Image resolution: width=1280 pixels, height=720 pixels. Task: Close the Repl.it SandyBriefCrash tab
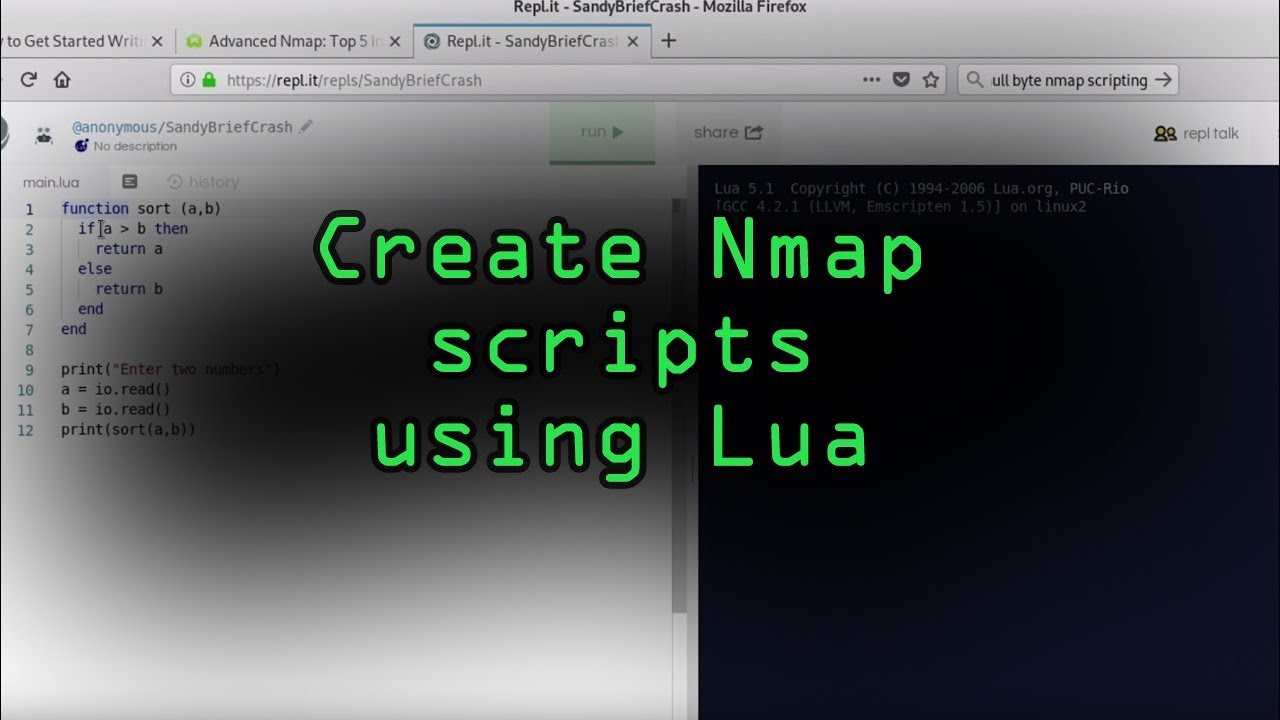pyautogui.click(x=633, y=41)
